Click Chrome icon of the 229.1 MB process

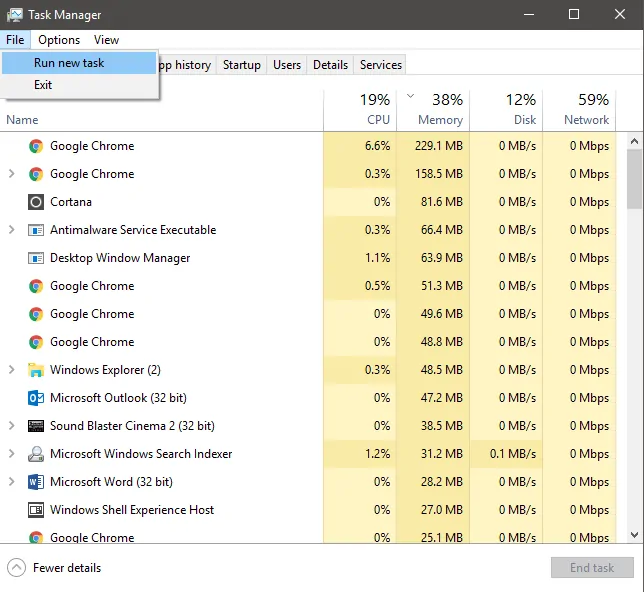pyautogui.click(x=36, y=146)
